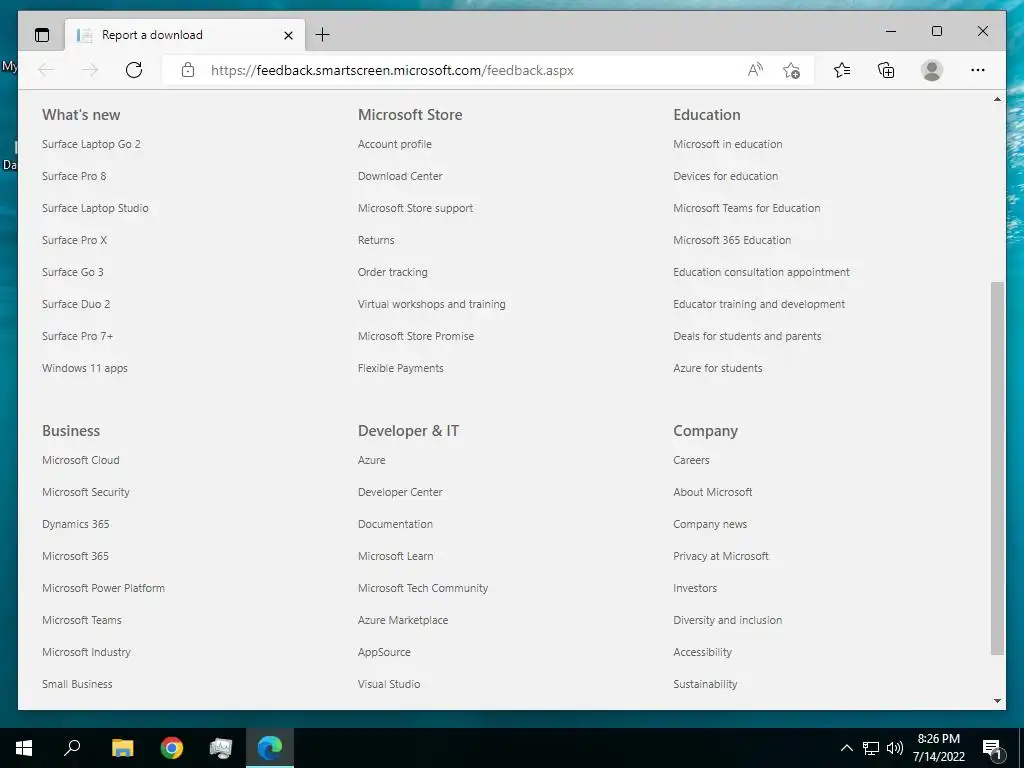Open the Windows Start button

pyautogui.click(x=24, y=748)
